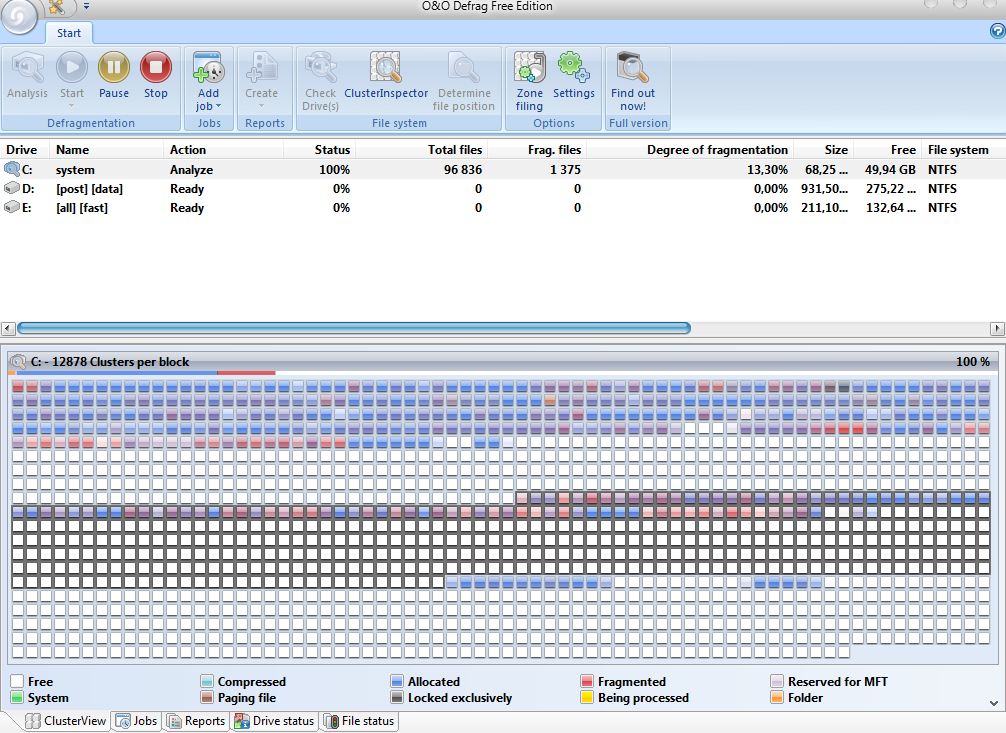Click the Add job icon
The height and width of the screenshot is (733, 1006).
(x=209, y=67)
